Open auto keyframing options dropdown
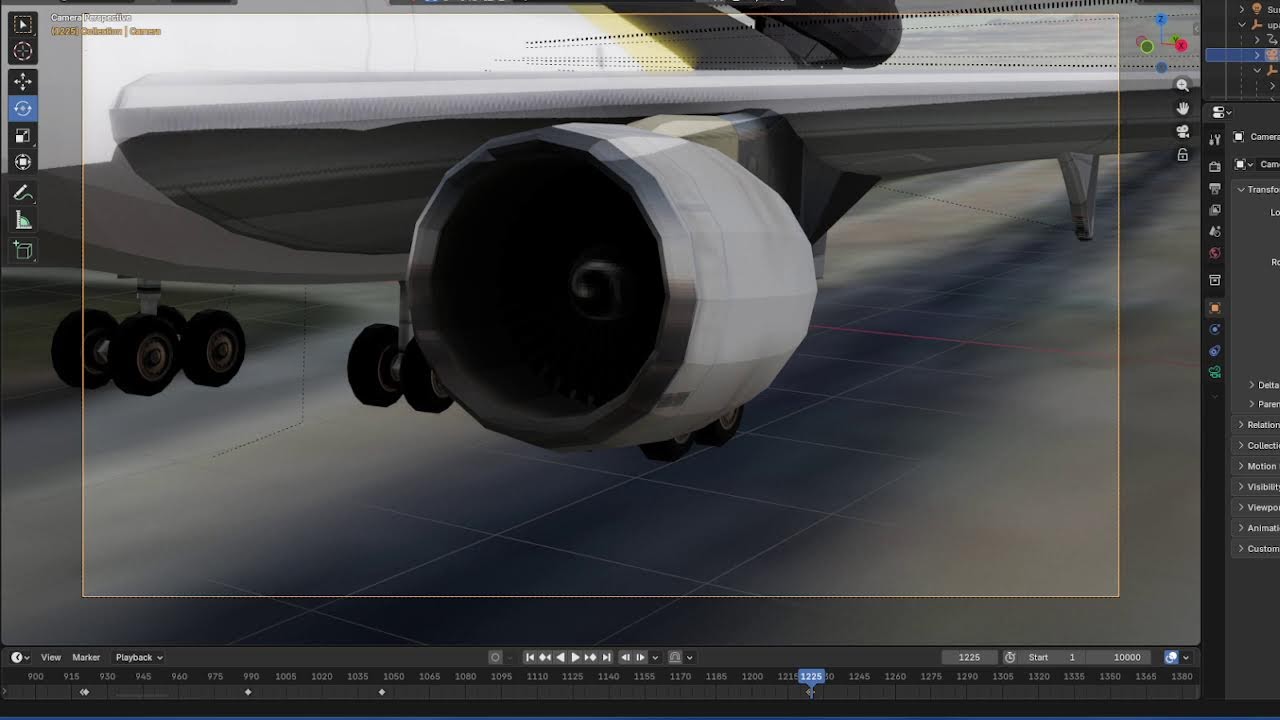The image size is (1280, 720). point(509,657)
